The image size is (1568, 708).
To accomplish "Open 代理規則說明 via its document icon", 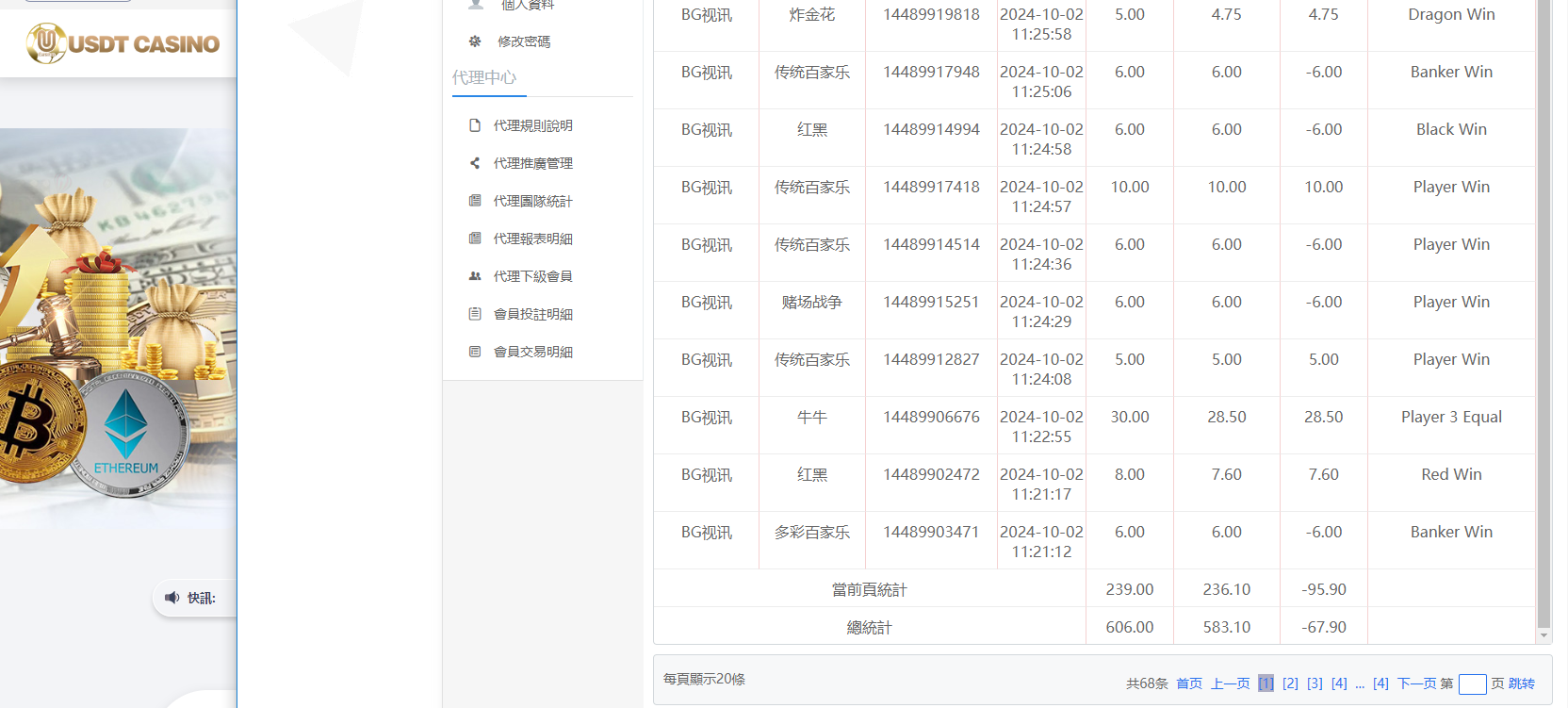I will (475, 125).
